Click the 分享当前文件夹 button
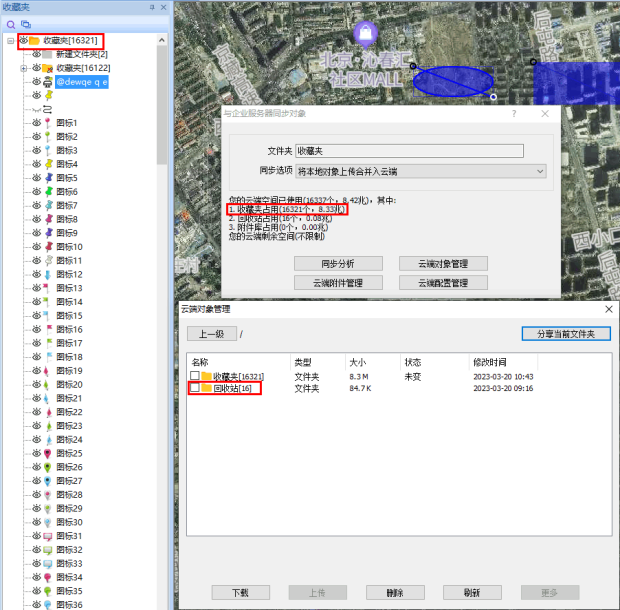The image size is (620, 610). (566, 334)
